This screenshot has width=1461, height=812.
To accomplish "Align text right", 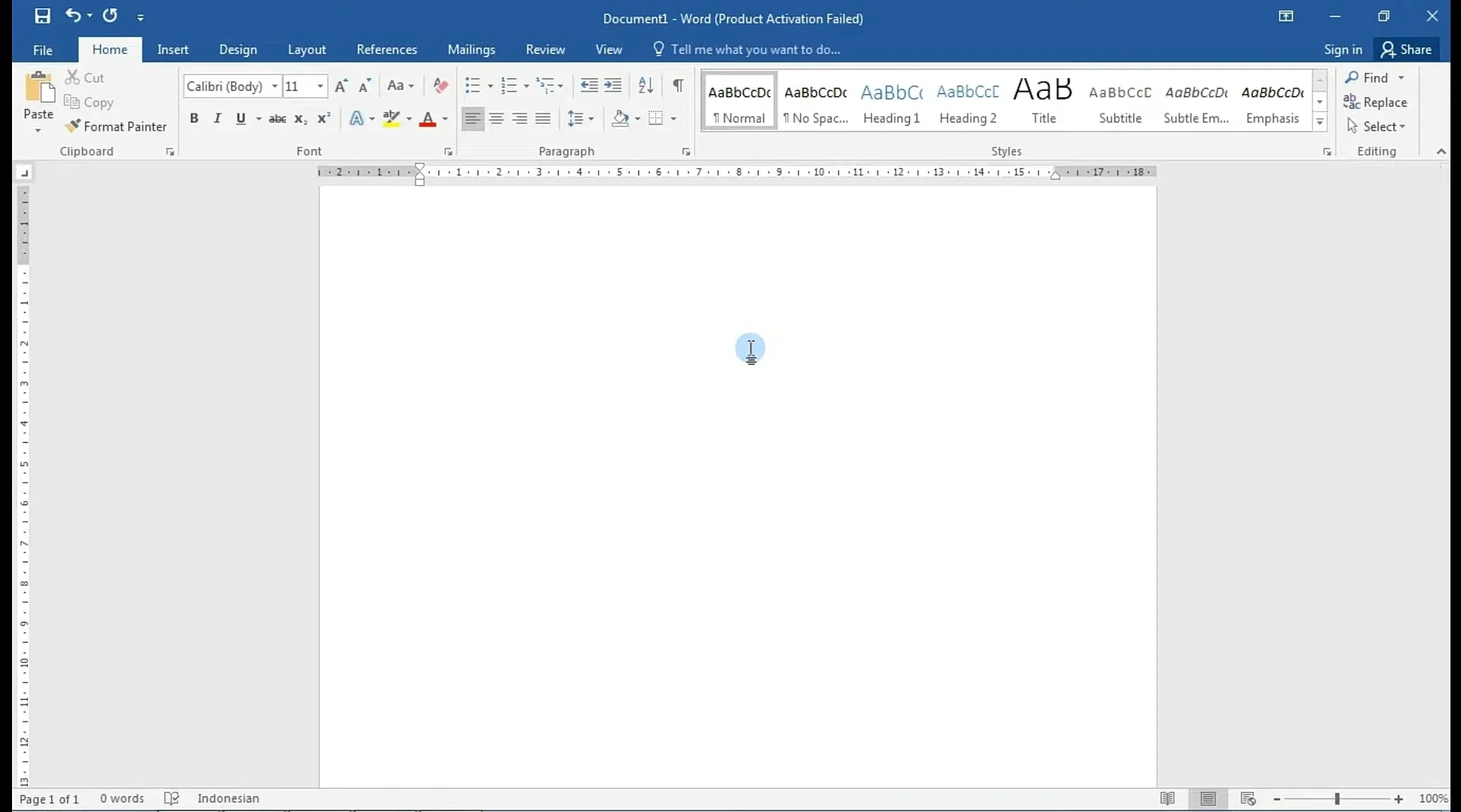I will [x=520, y=119].
